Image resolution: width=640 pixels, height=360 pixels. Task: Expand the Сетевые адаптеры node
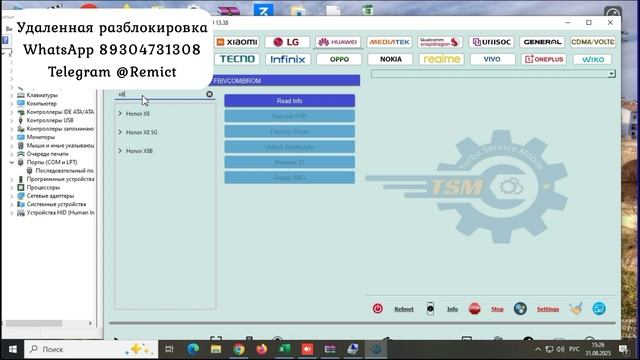click(12, 196)
